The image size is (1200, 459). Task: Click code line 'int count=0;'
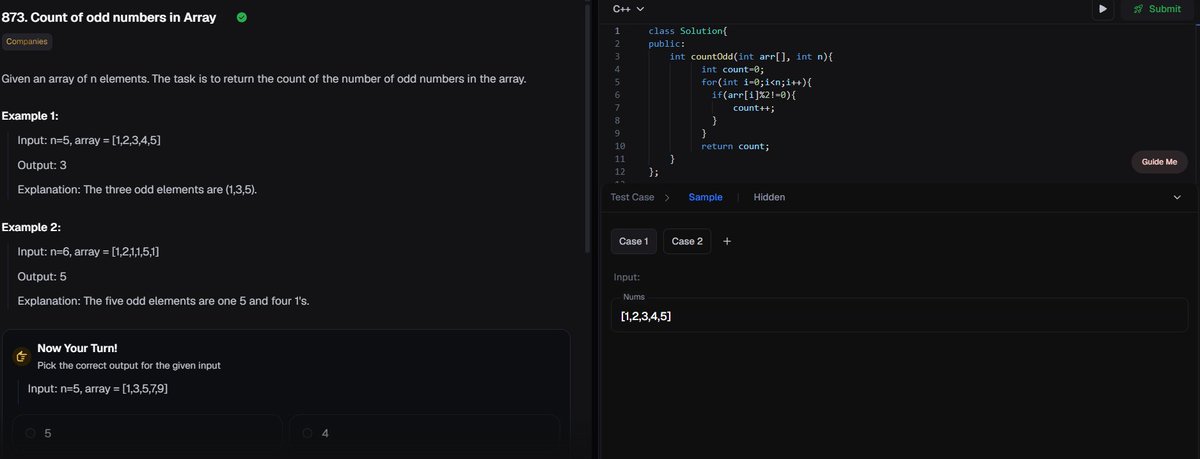tap(732, 69)
